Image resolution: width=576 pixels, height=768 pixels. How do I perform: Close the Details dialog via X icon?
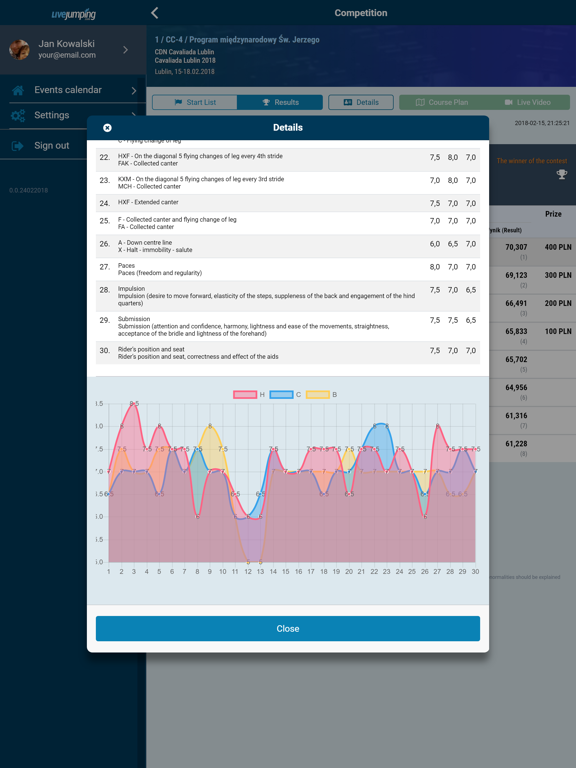pyautogui.click(x=107, y=128)
